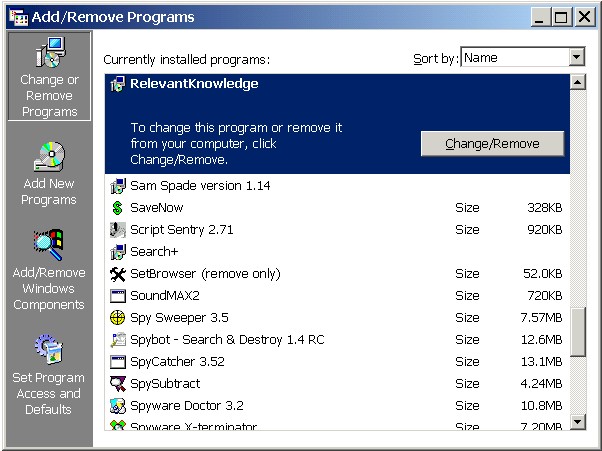
Task: Click the RelevantKnowledge program icon
Action: point(117,84)
